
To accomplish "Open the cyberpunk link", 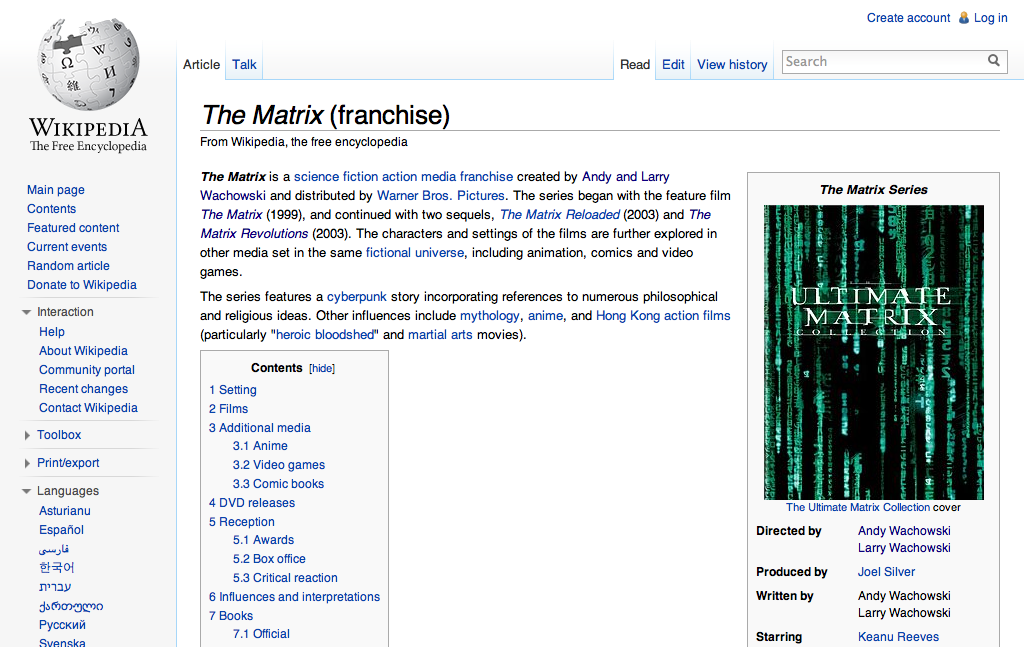I will coord(357,296).
